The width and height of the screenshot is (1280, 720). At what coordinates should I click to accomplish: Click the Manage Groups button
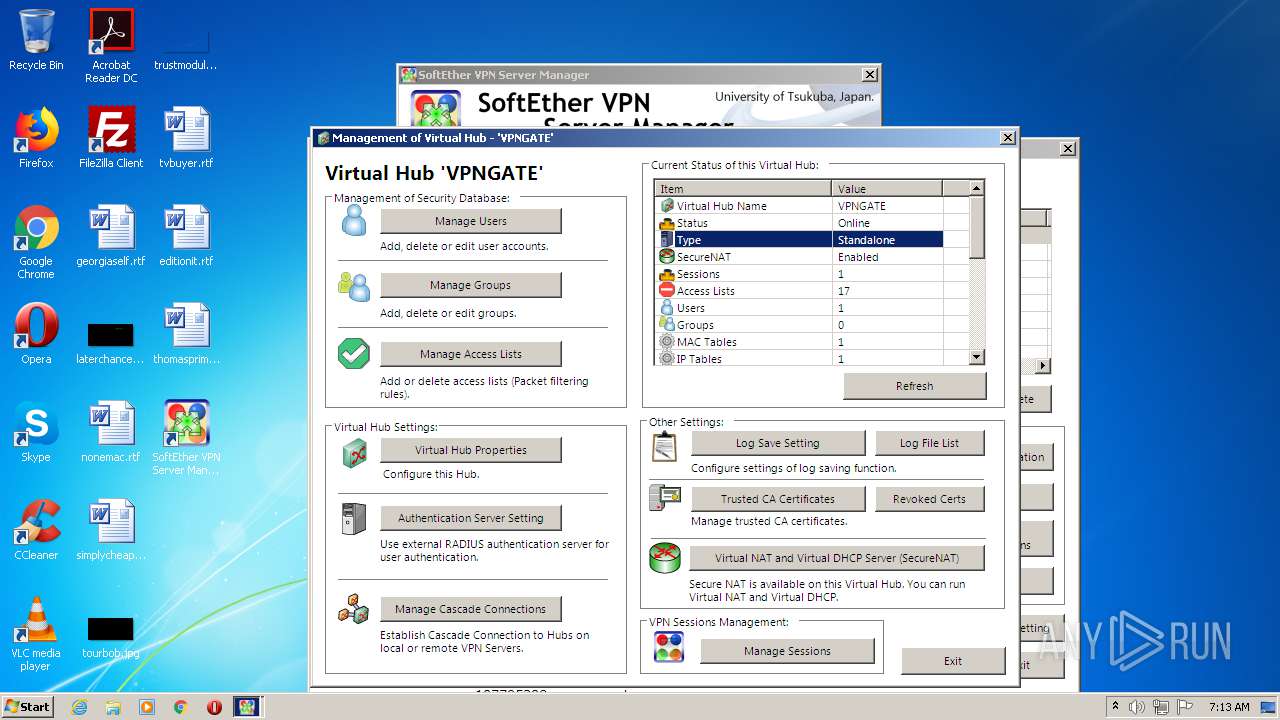pyautogui.click(x=471, y=285)
